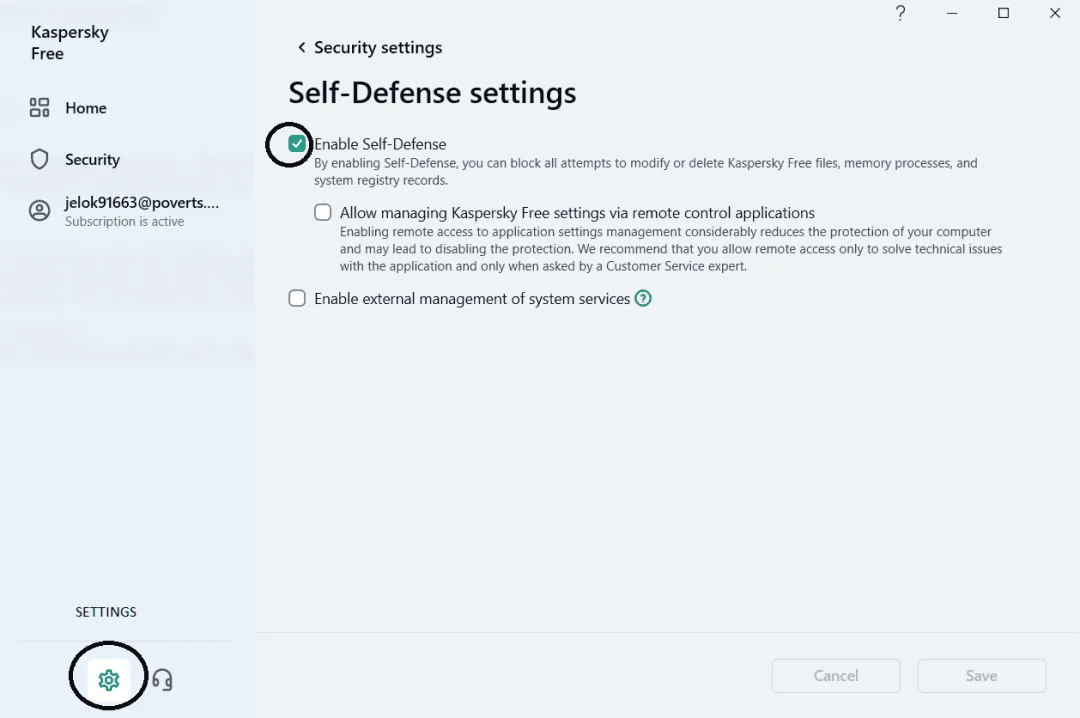
Task: Open the Security menu item
Action: click(x=75, y=159)
